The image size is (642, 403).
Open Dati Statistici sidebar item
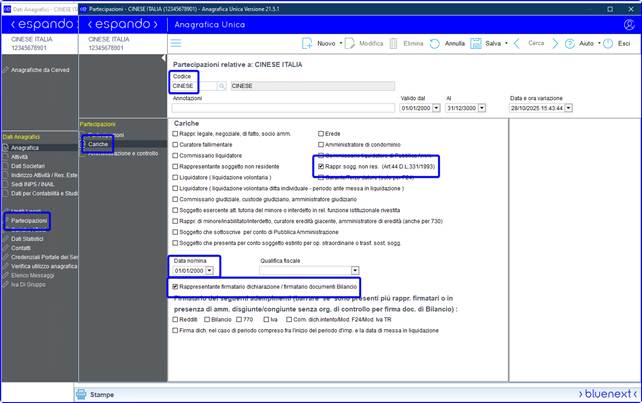(x=27, y=239)
